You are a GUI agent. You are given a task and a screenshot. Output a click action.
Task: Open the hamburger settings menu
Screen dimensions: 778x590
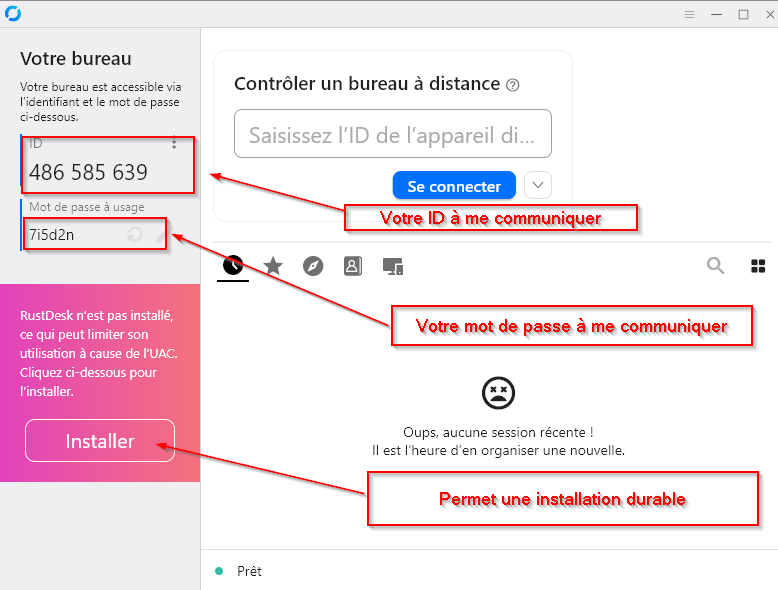[x=689, y=14]
